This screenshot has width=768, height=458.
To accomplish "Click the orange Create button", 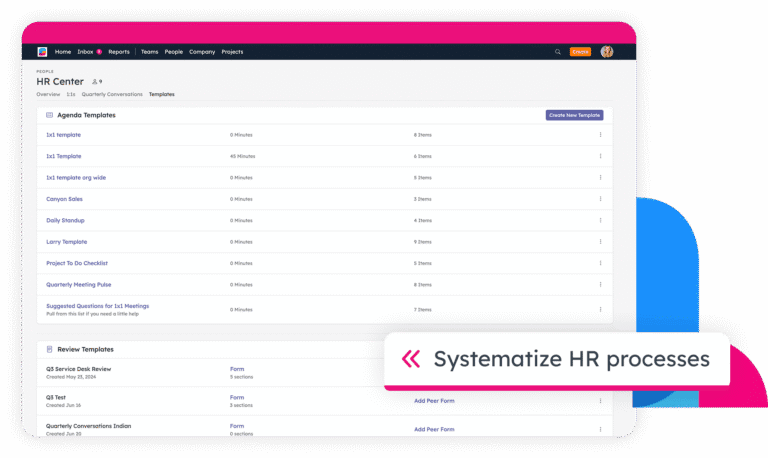I will (580, 51).
